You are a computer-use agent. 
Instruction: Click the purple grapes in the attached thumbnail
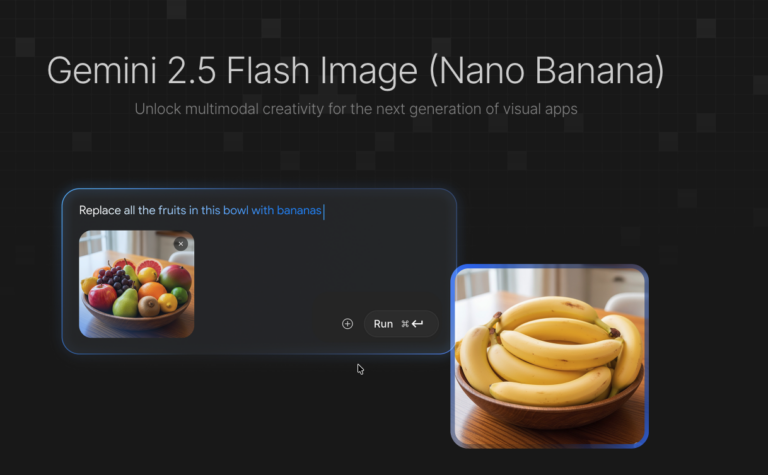114,278
